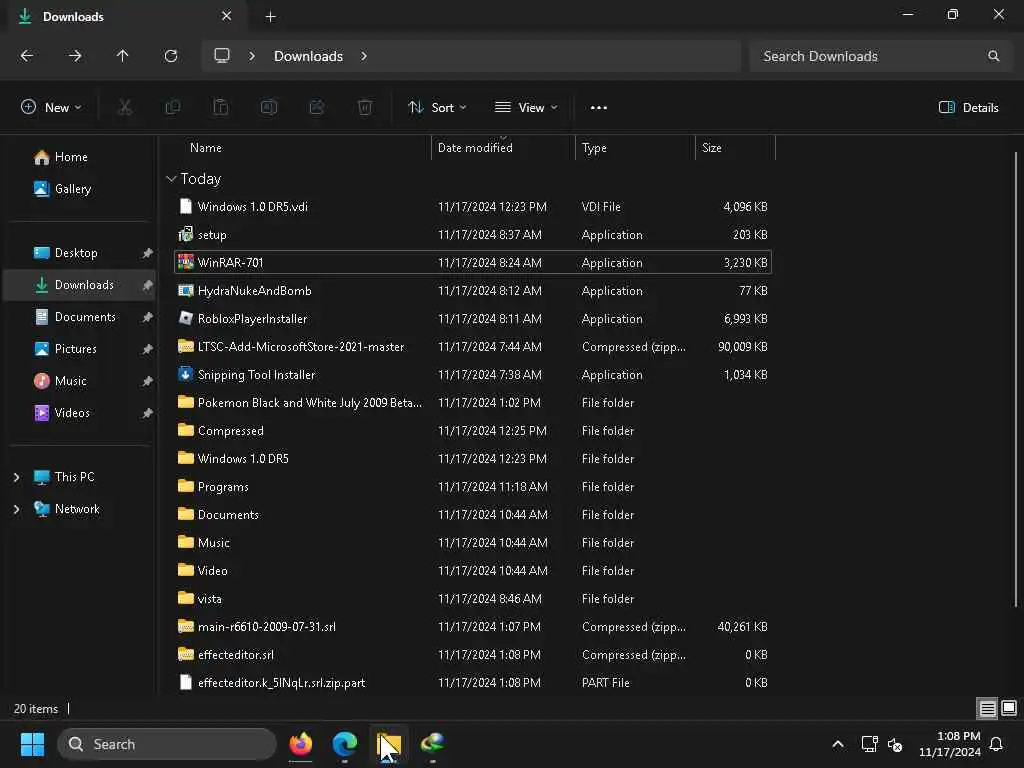Screen dimensions: 1024x768
Task: Click the taskbar Search box
Action: coord(167,744)
